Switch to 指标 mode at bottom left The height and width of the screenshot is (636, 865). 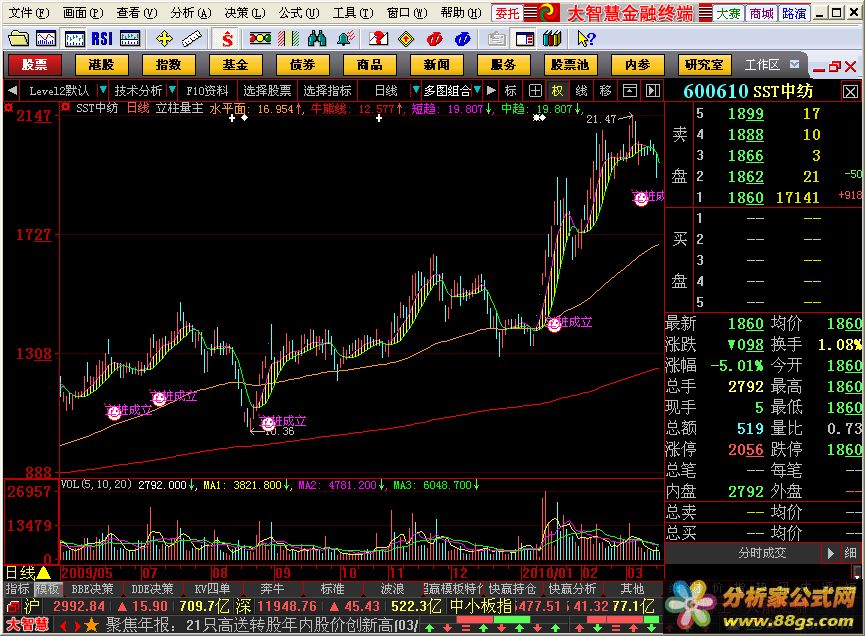click(x=18, y=589)
